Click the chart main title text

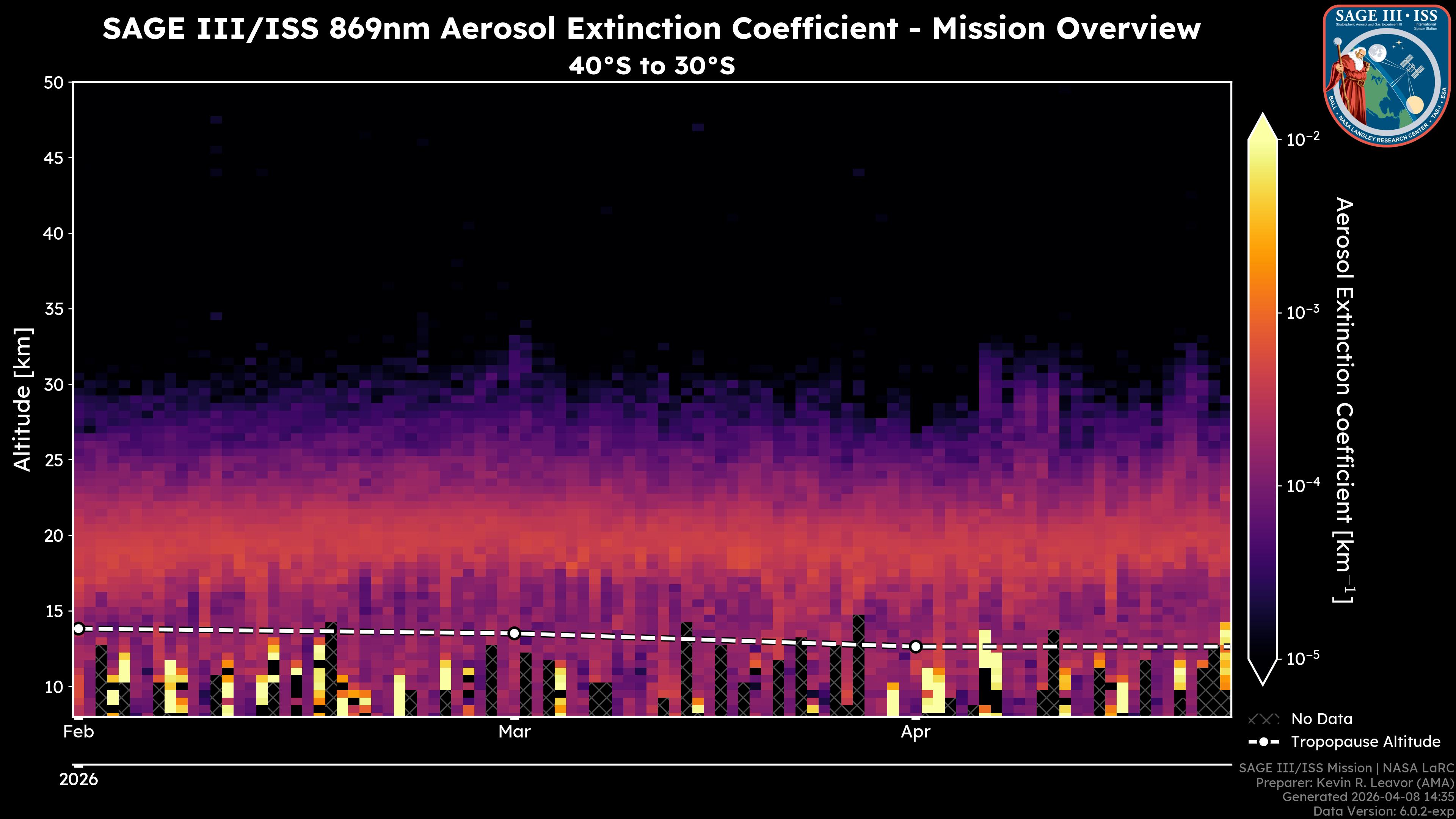(651, 28)
